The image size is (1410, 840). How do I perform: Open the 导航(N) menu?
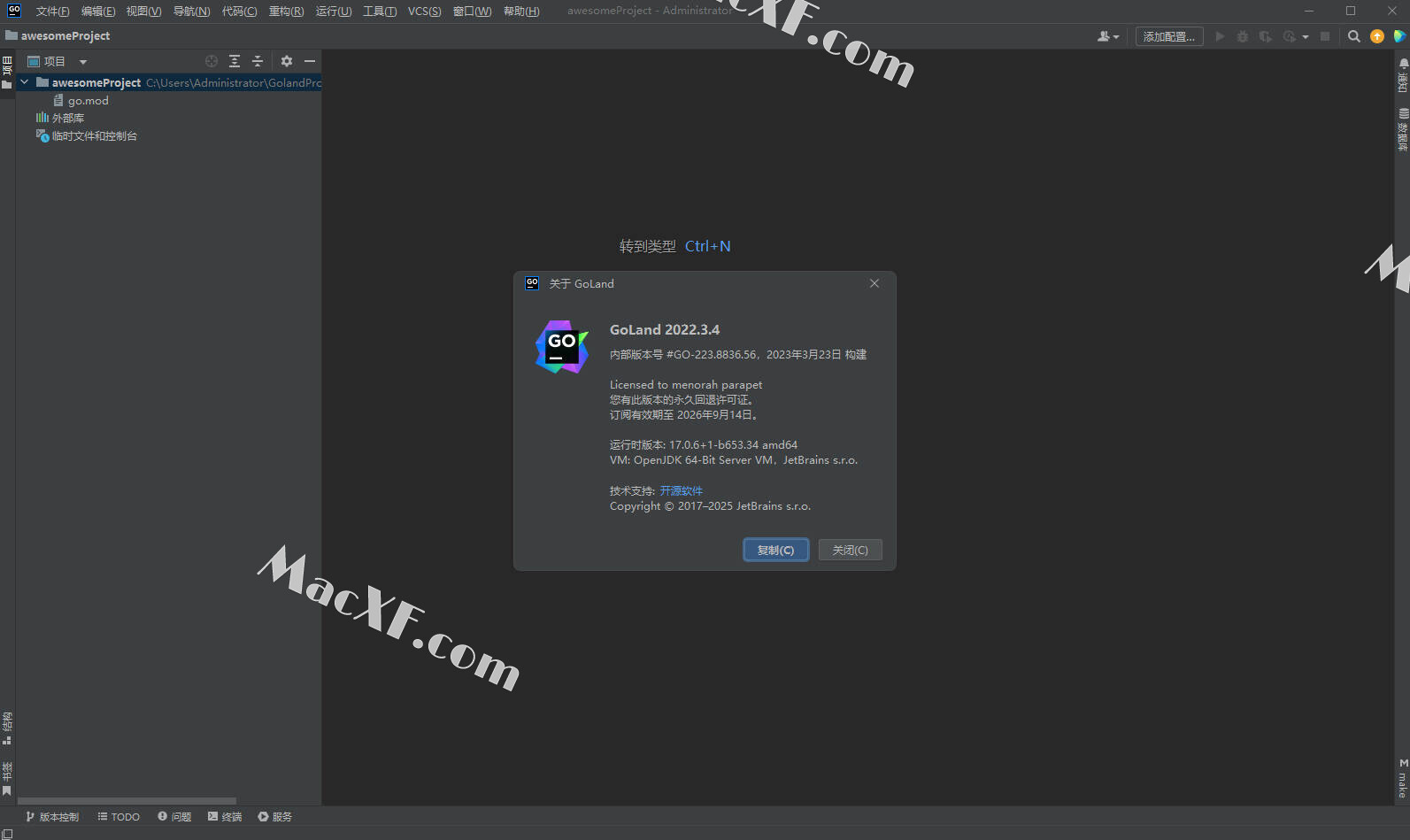coord(191,12)
